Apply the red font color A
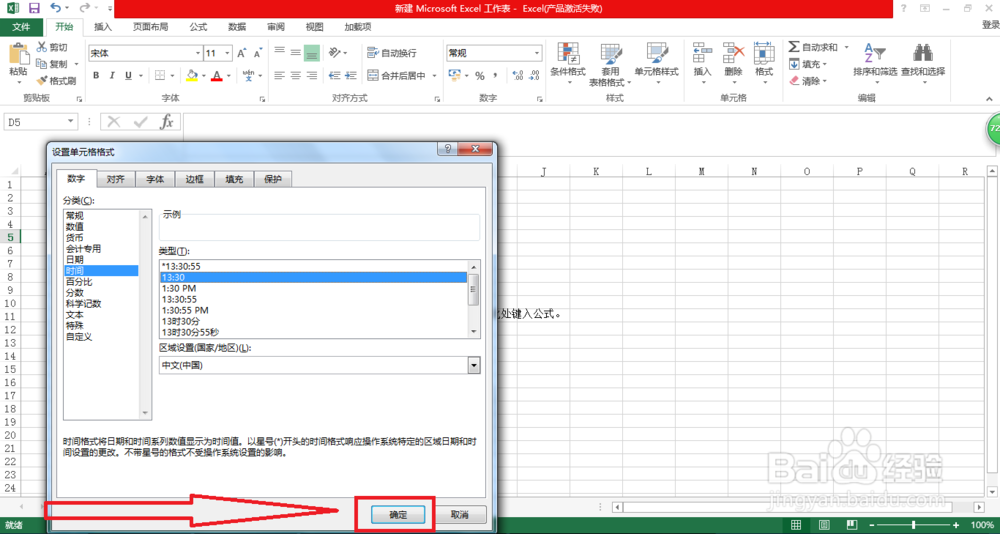This screenshot has width=1000, height=534. point(217,75)
